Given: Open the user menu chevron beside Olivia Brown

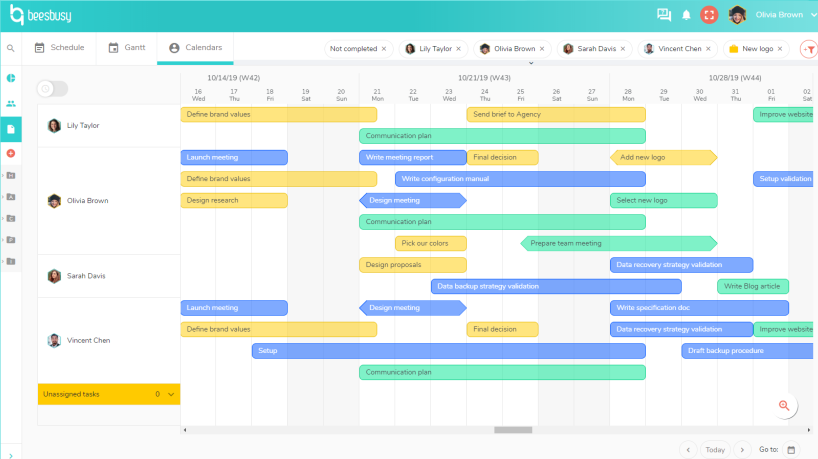Looking at the screenshot, I should tap(813, 15).
